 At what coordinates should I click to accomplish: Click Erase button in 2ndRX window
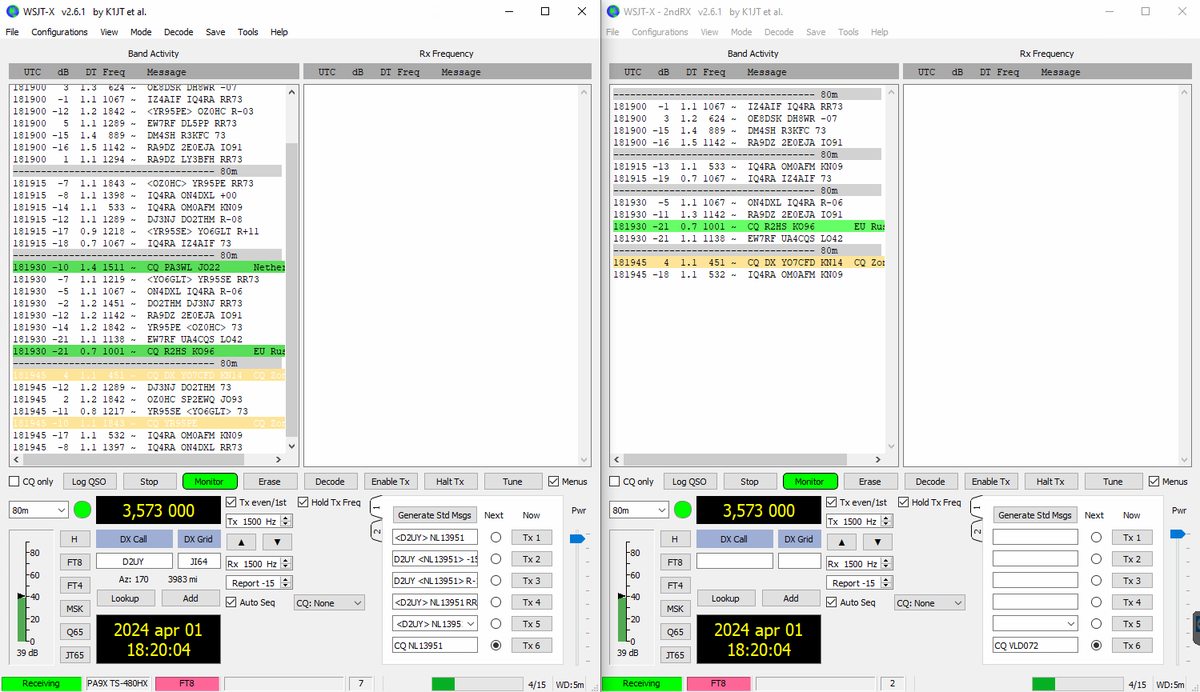tap(870, 481)
